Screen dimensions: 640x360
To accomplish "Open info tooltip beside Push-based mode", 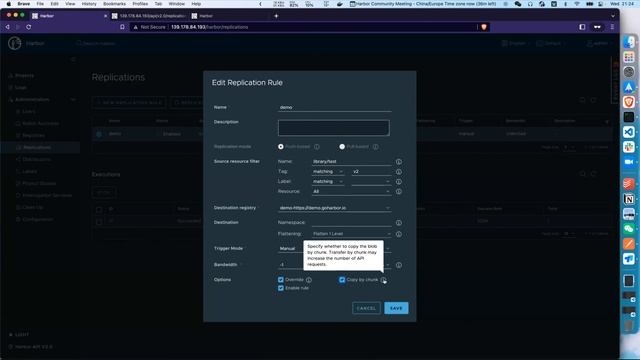I will [317, 147].
